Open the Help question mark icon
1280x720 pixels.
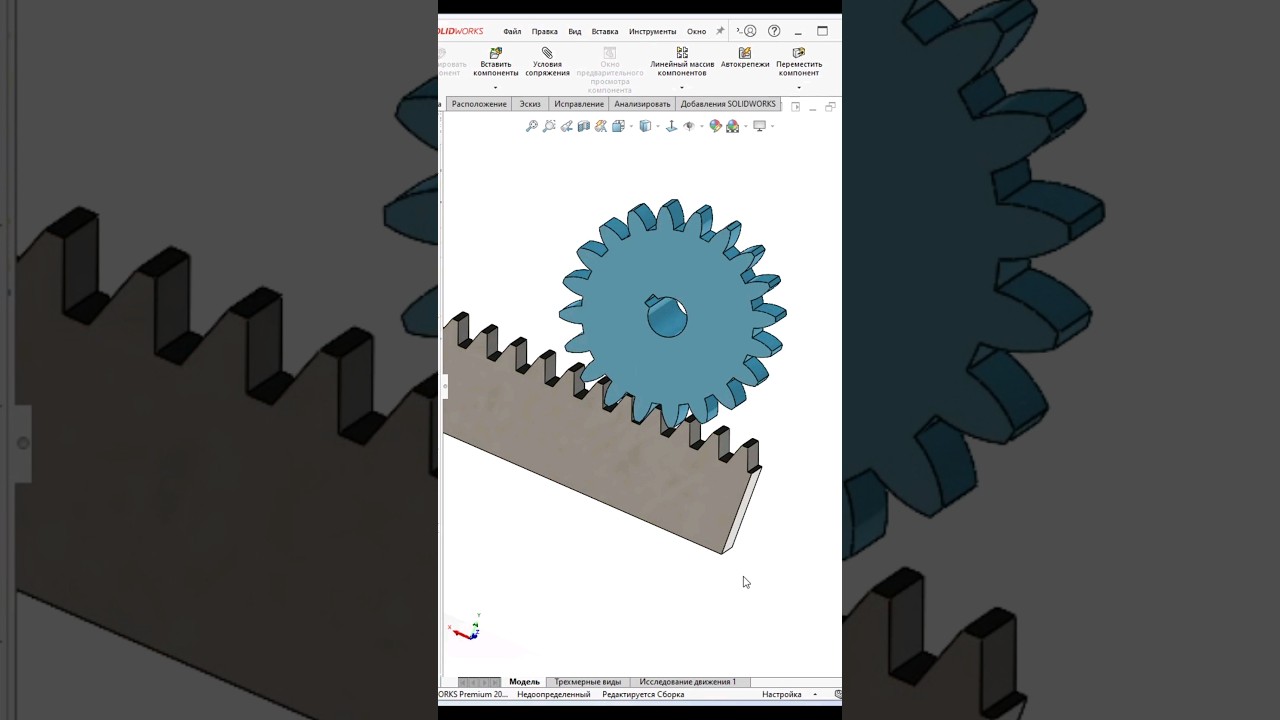click(774, 31)
